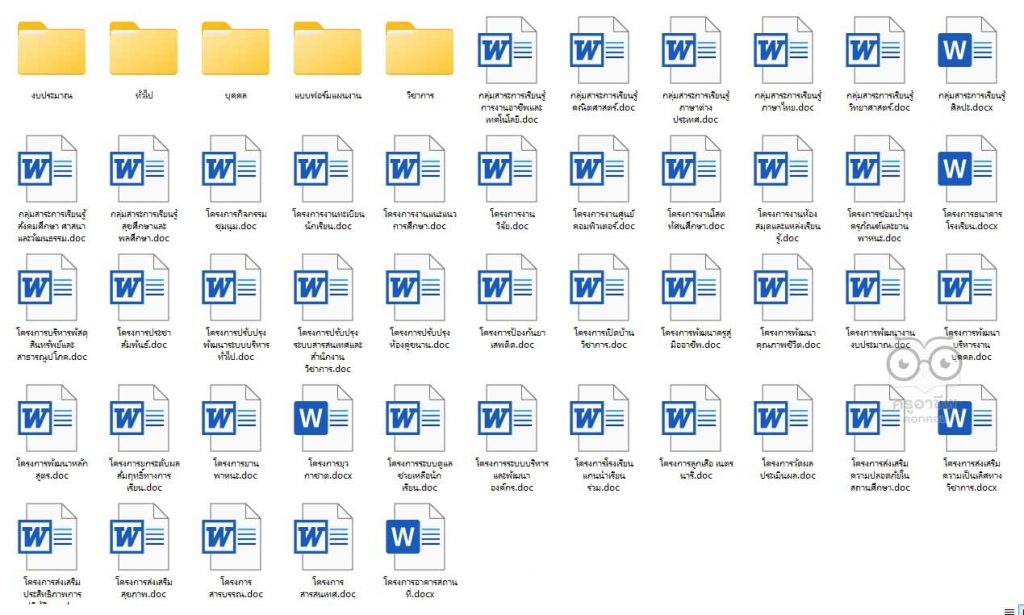Click the โครงการงานทะเบียนนักเรียน.doc document icon

click(323, 168)
